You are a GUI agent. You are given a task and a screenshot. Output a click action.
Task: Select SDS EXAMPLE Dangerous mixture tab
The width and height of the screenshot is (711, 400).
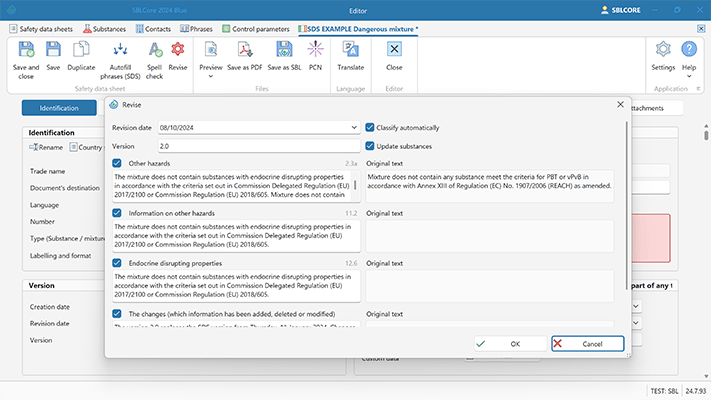click(x=358, y=29)
